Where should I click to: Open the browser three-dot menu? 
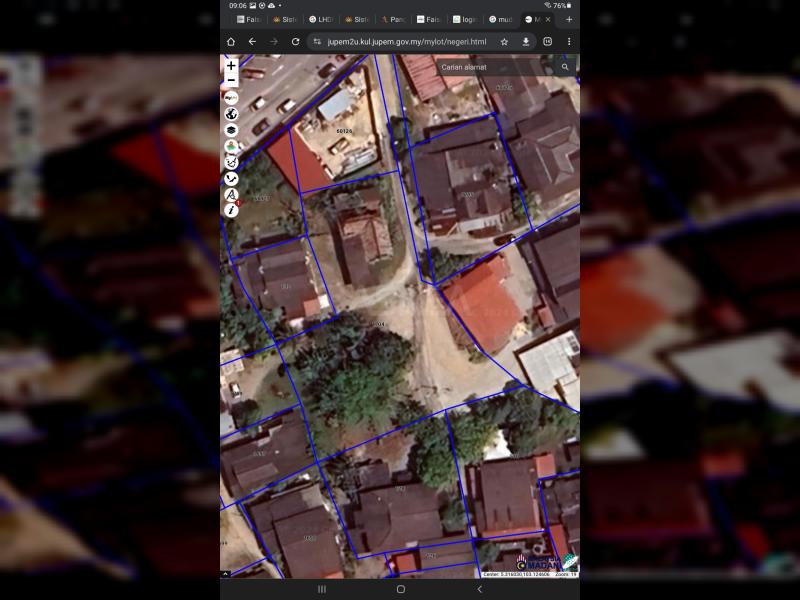tap(569, 42)
